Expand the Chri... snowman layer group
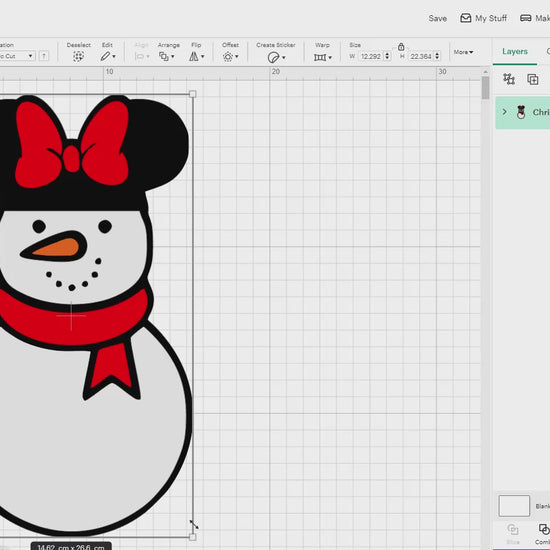The image size is (550, 550). click(504, 112)
